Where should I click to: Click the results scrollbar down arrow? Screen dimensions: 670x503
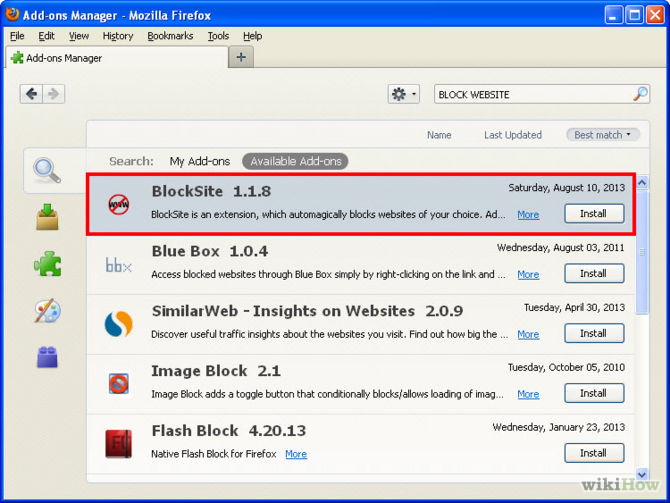(x=642, y=474)
